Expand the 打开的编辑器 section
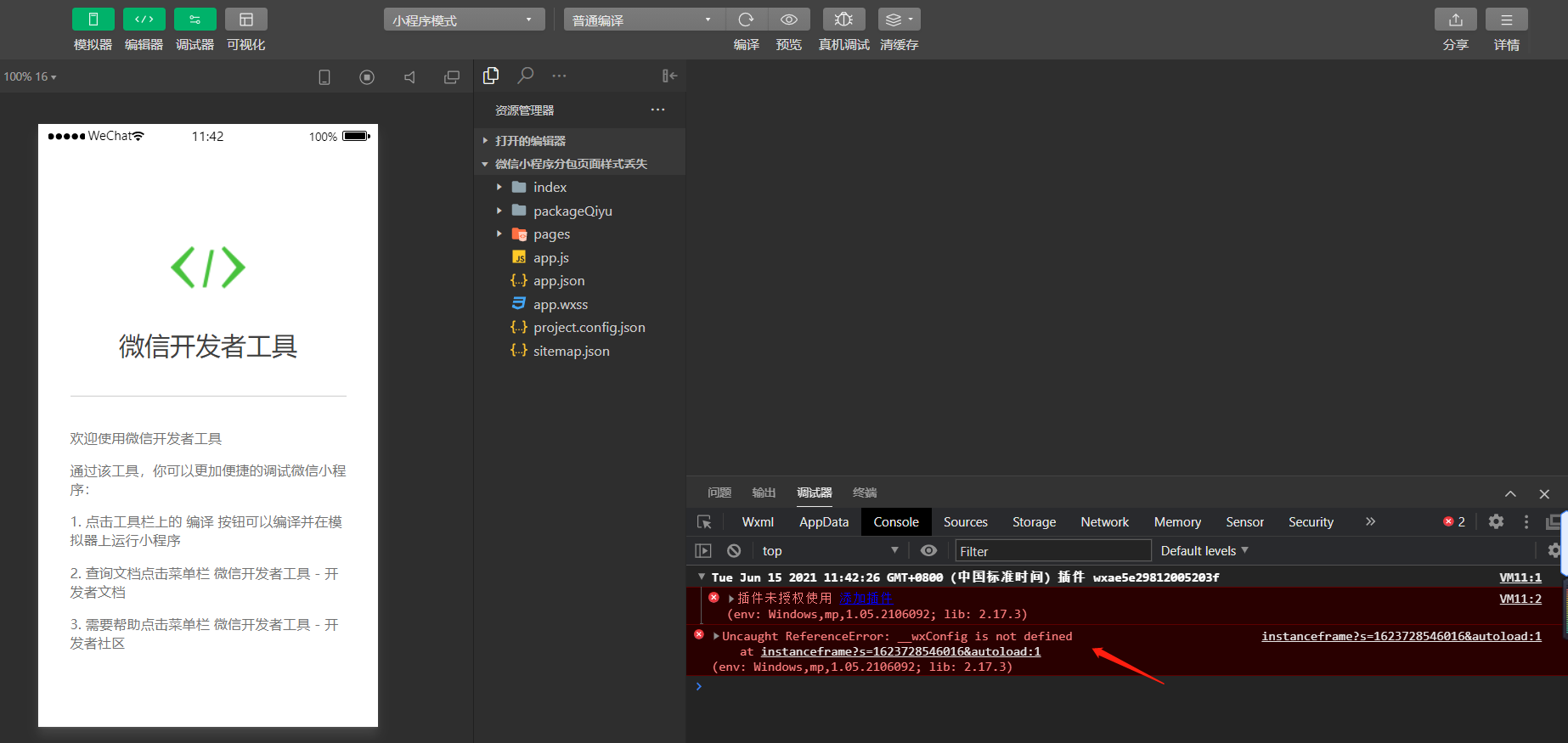Viewport: 1568px width, 743px height. (580, 140)
